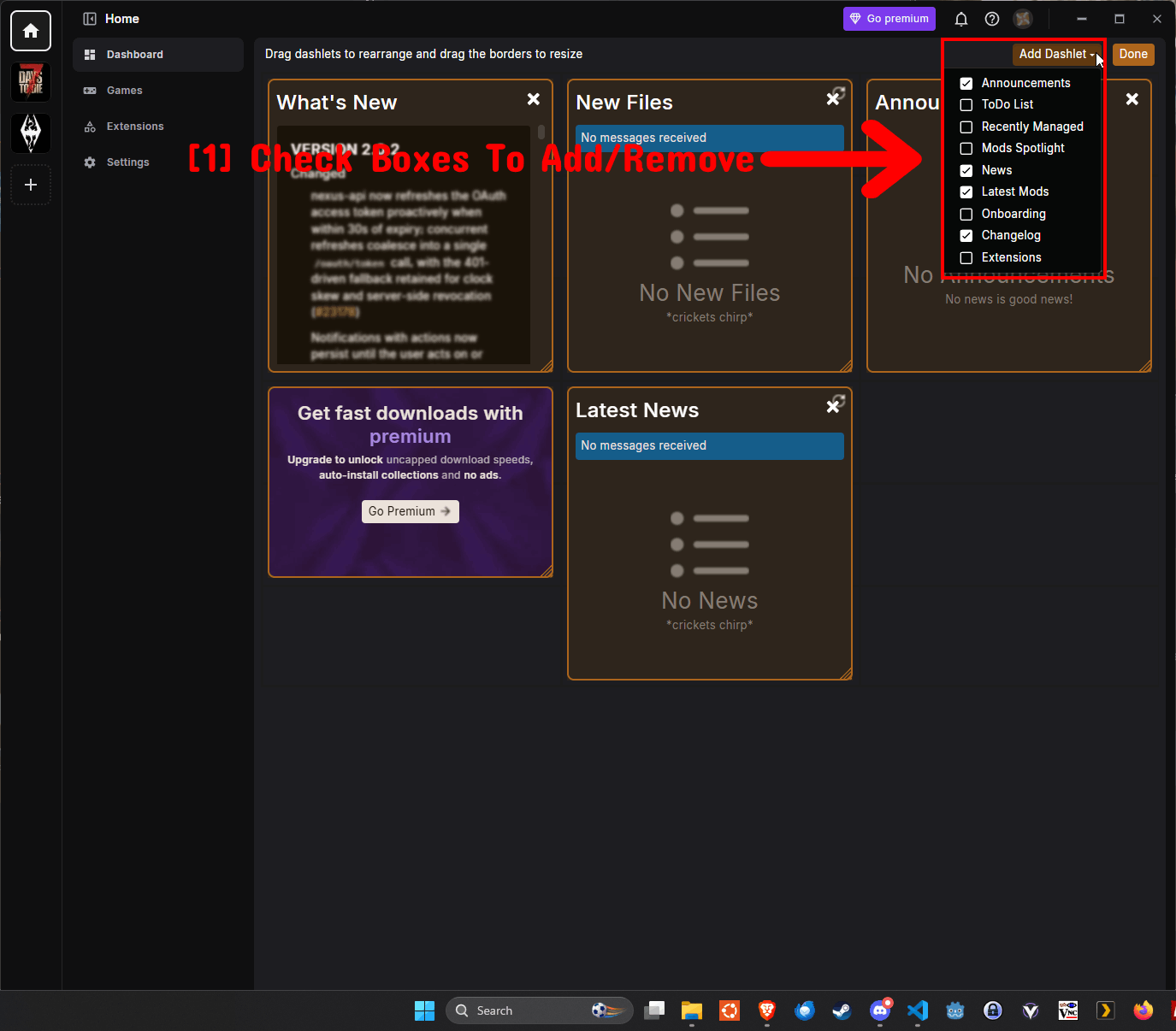
Task: Disable the Latest Mods dashlet
Action: click(x=966, y=191)
